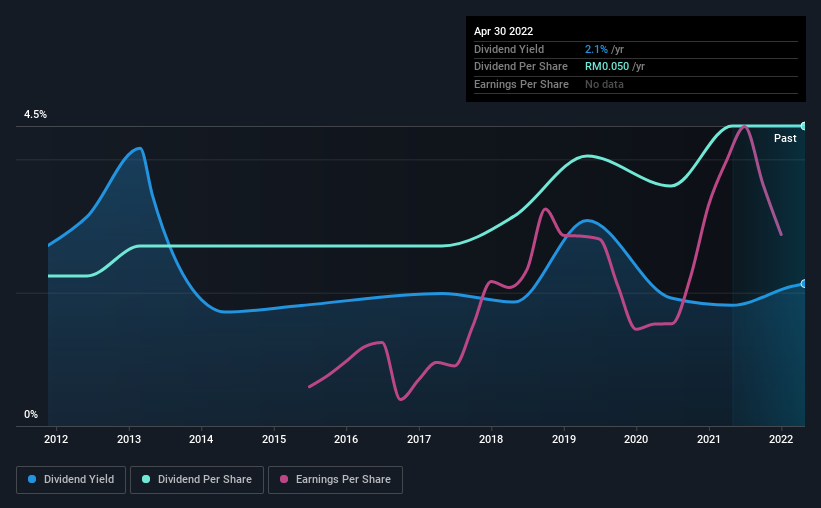Click the Past region label
This screenshot has width=821, height=508.
785,138
